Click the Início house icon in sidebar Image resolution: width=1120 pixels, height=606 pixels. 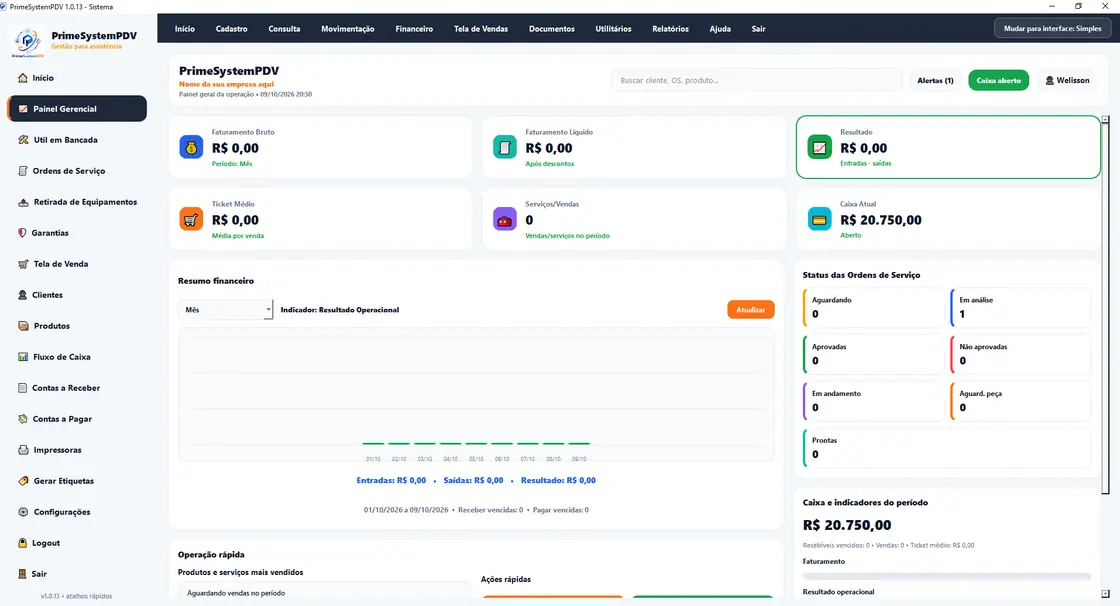click(23, 78)
